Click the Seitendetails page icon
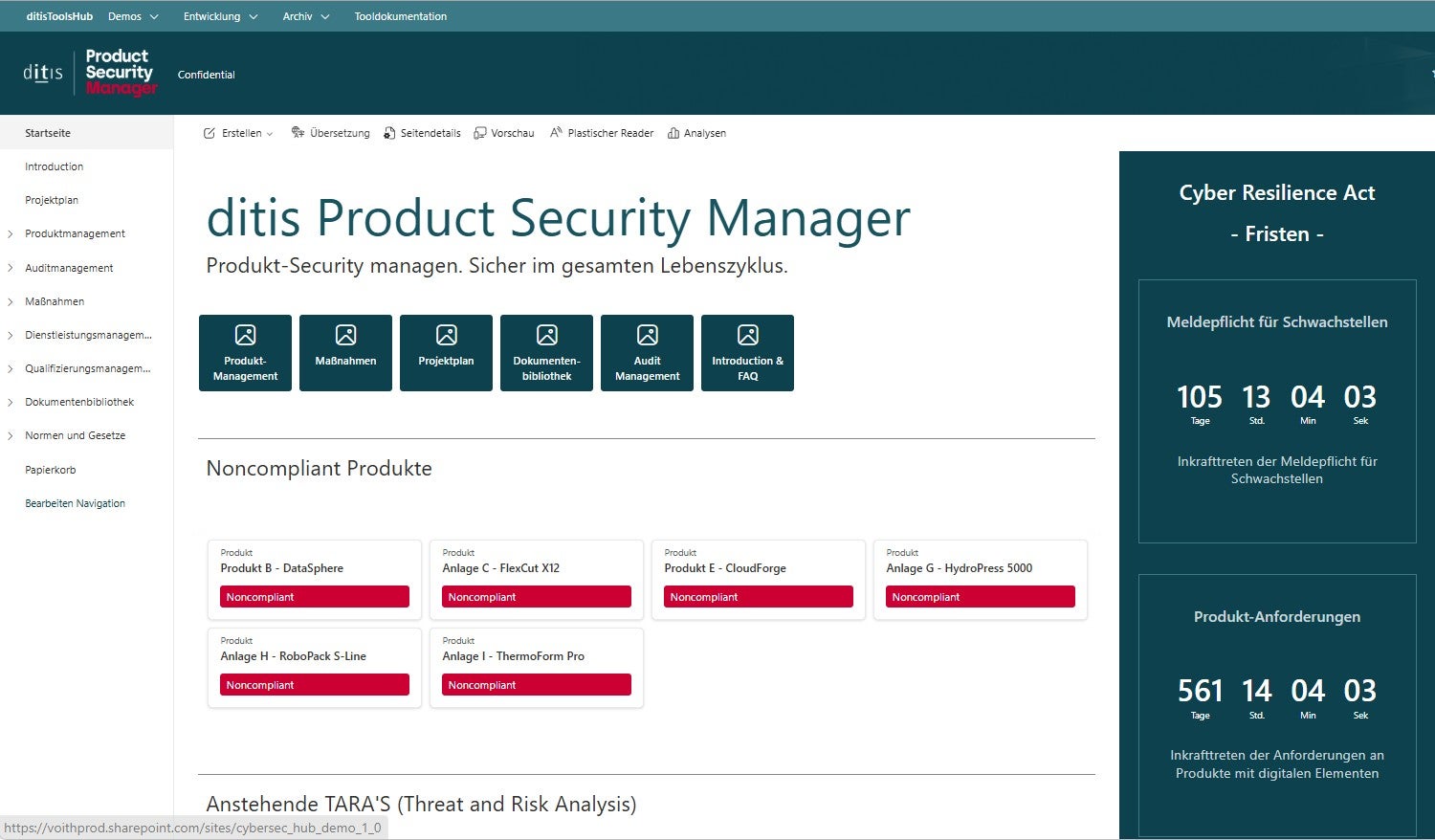The width and height of the screenshot is (1435, 840). tap(389, 133)
